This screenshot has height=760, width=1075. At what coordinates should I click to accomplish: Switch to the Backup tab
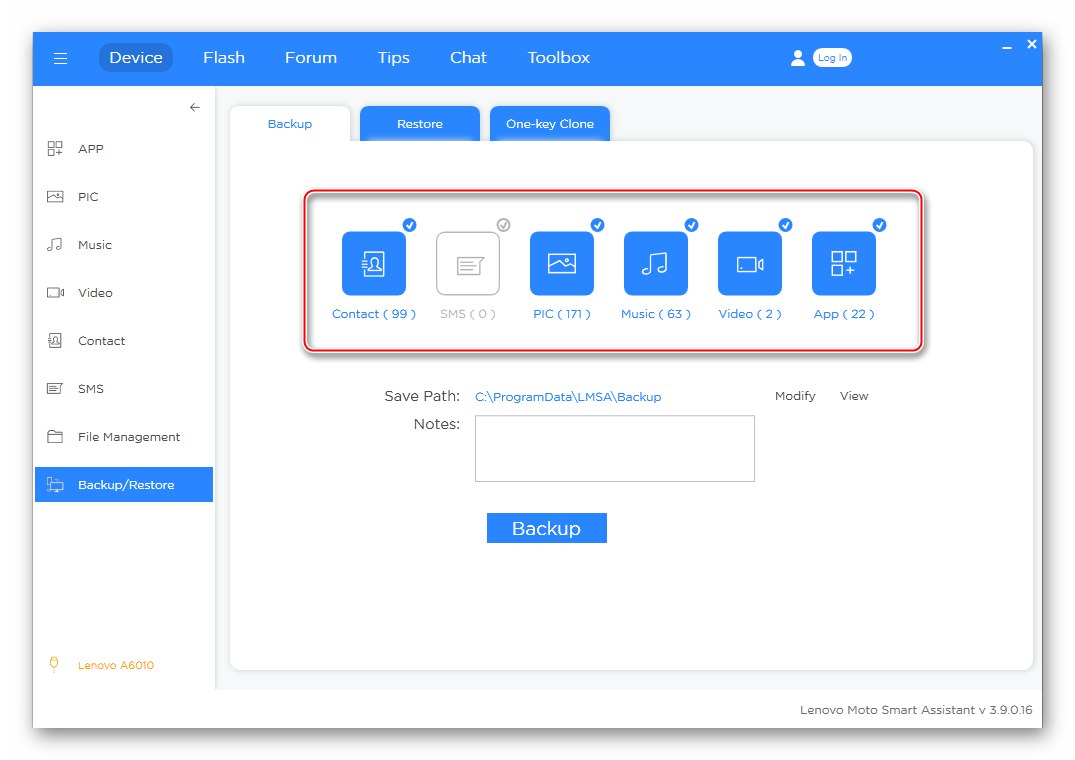(290, 124)
